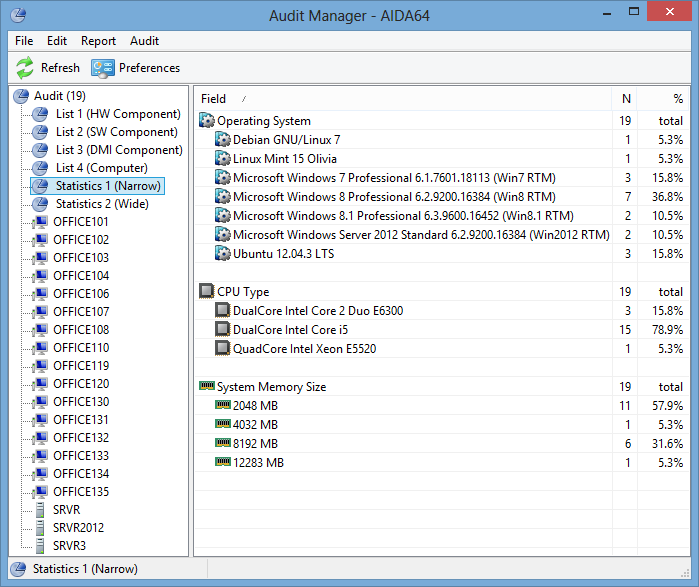699x587 pixels.
Task: Sort by the Field column header
Action: pos(214,99)
